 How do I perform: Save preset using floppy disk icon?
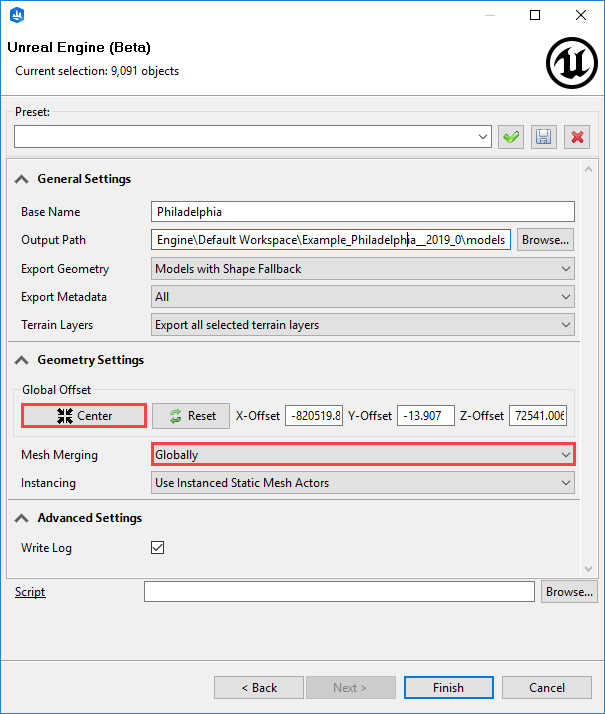(x=544, y=137)
